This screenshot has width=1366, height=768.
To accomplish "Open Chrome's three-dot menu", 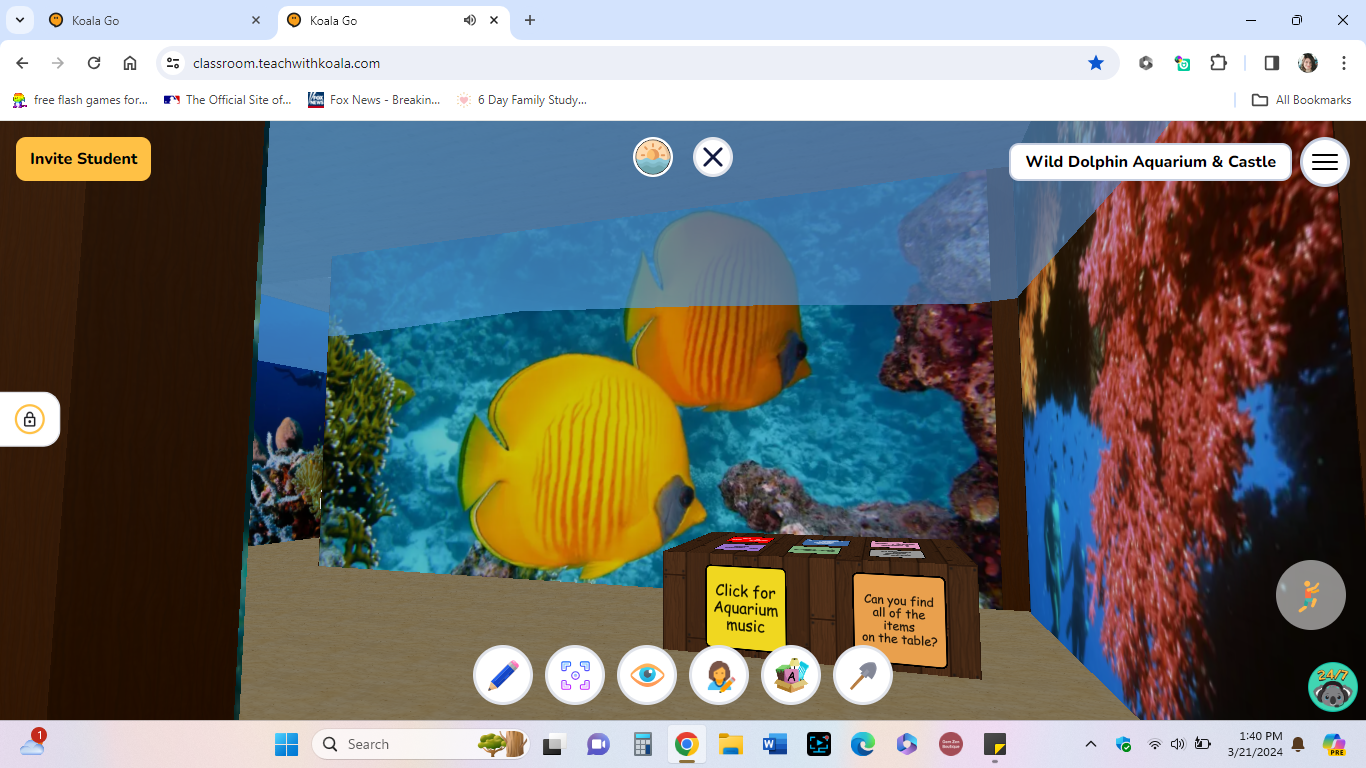I will point(1343,62).
